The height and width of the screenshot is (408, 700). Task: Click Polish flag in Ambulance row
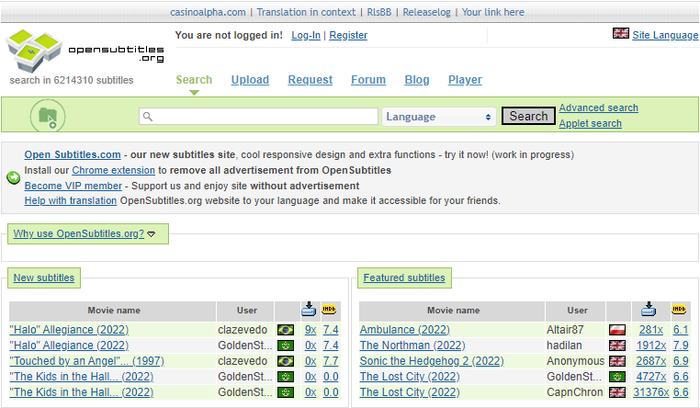(x=617, y=330)
